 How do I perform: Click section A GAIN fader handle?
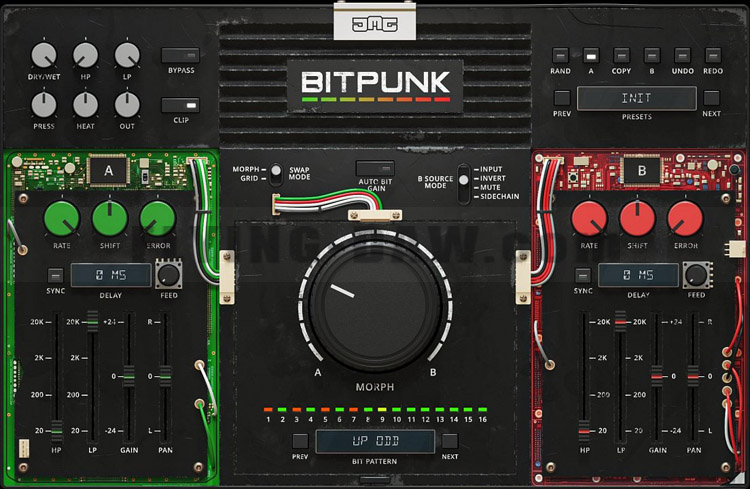(129, 377)
